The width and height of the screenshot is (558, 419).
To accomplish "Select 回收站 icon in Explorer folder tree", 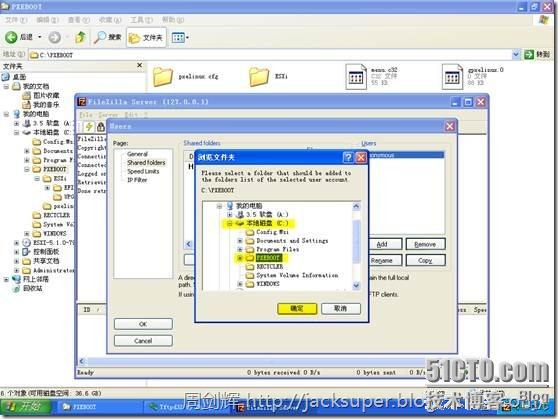I will pos(16,288).
